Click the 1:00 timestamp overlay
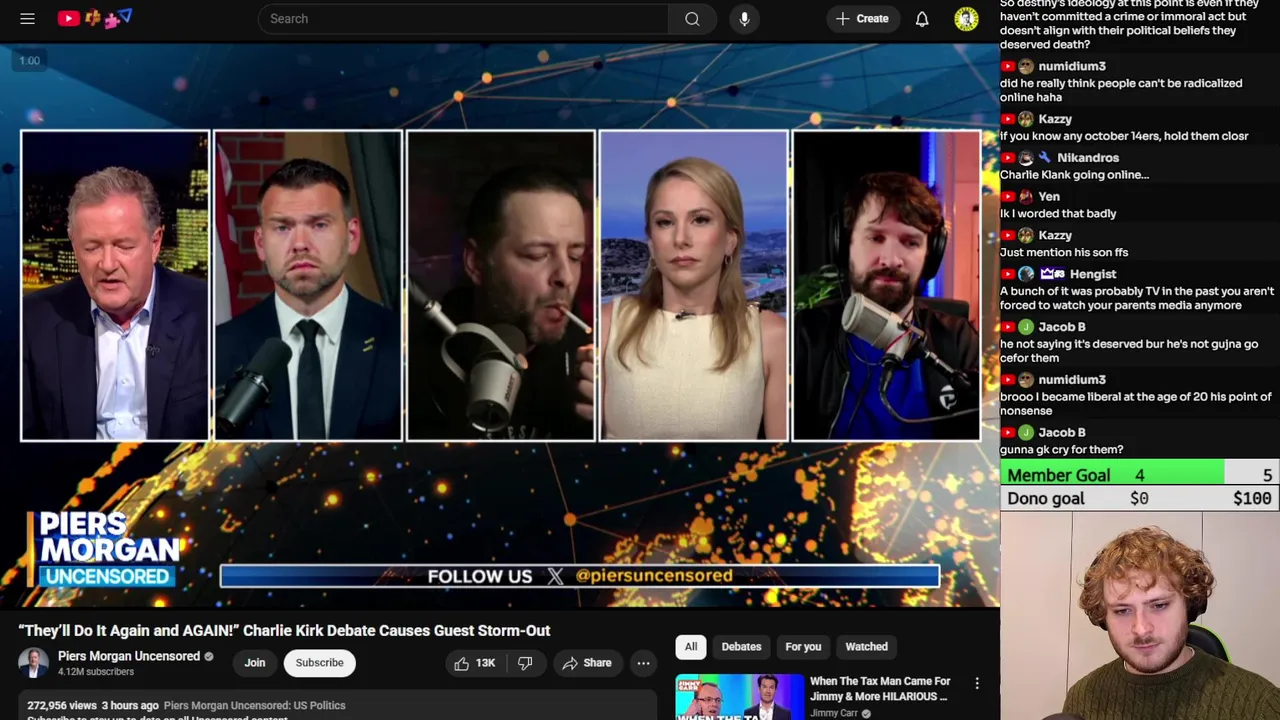Screen dimensions: 1280x720 [29, 61]
